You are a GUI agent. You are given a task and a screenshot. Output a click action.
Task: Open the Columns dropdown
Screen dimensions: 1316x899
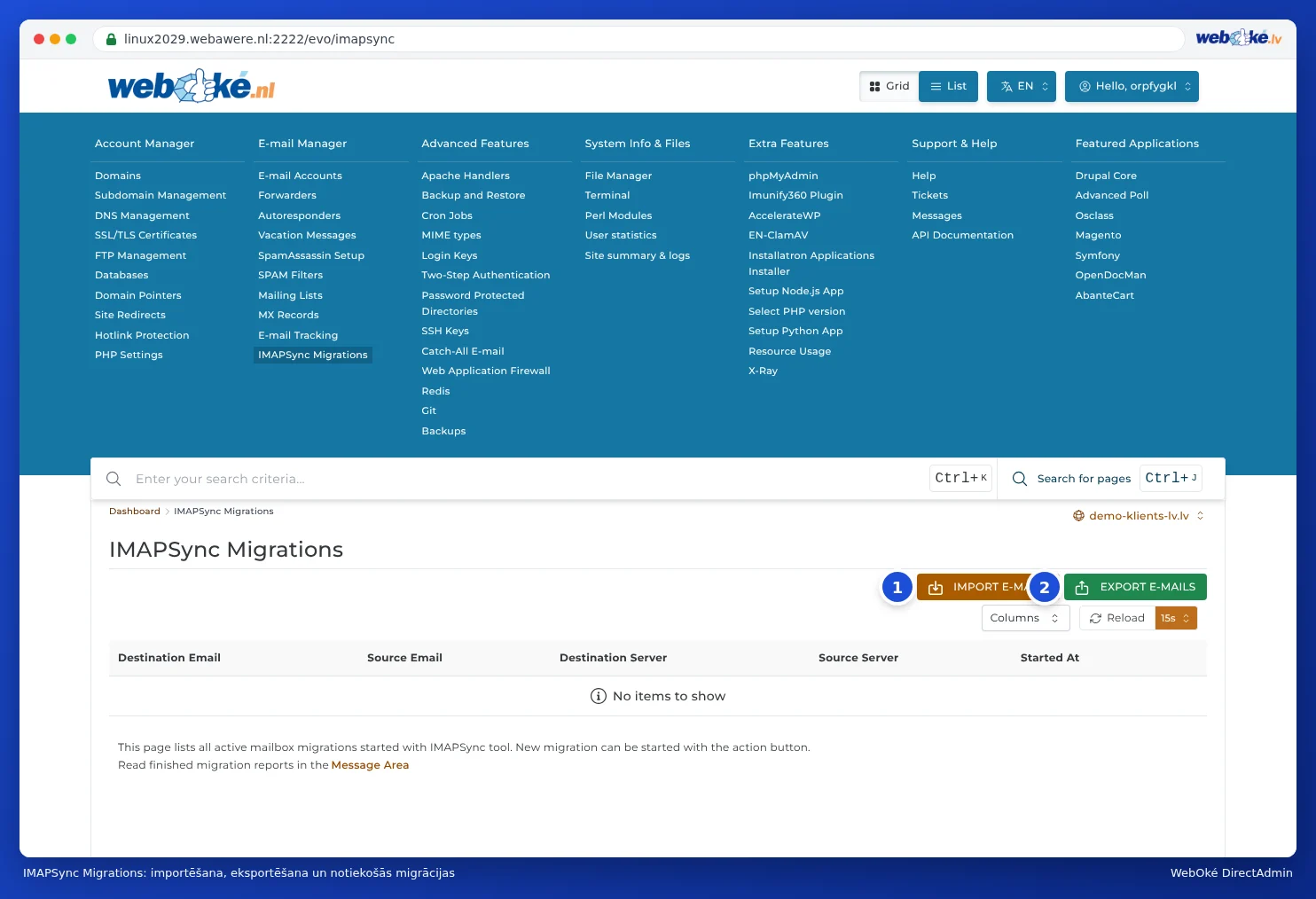coord(1025,618)
